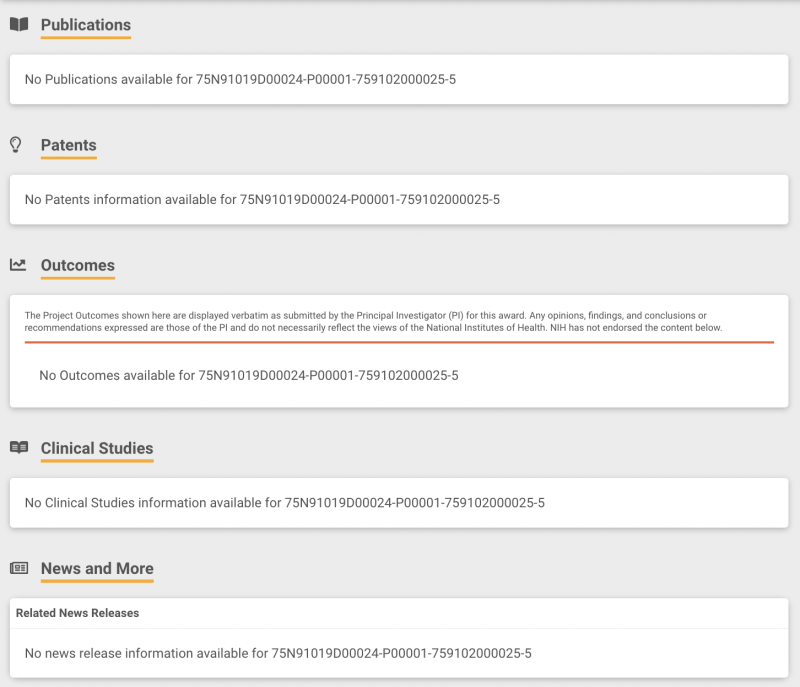Image resolution: width=800 pixels, height=687 pixels.
Task: Select the Patents section heading
Action: [x=69, y=146]
